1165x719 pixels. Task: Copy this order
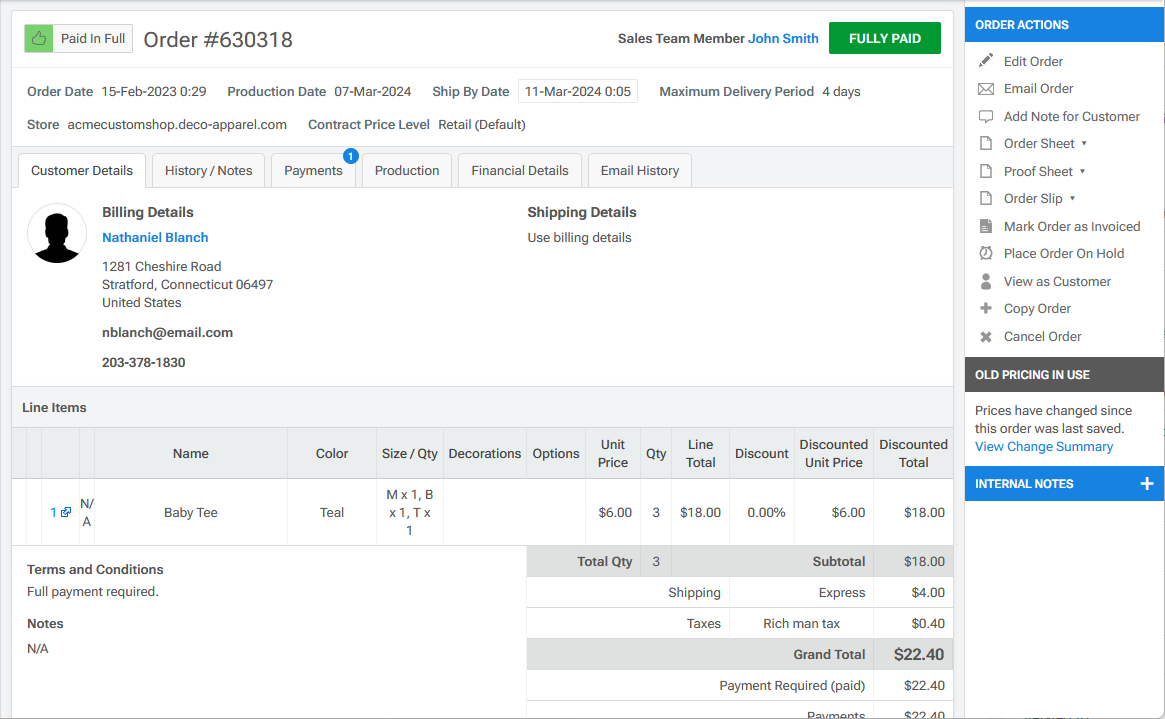click(1035, 308)
